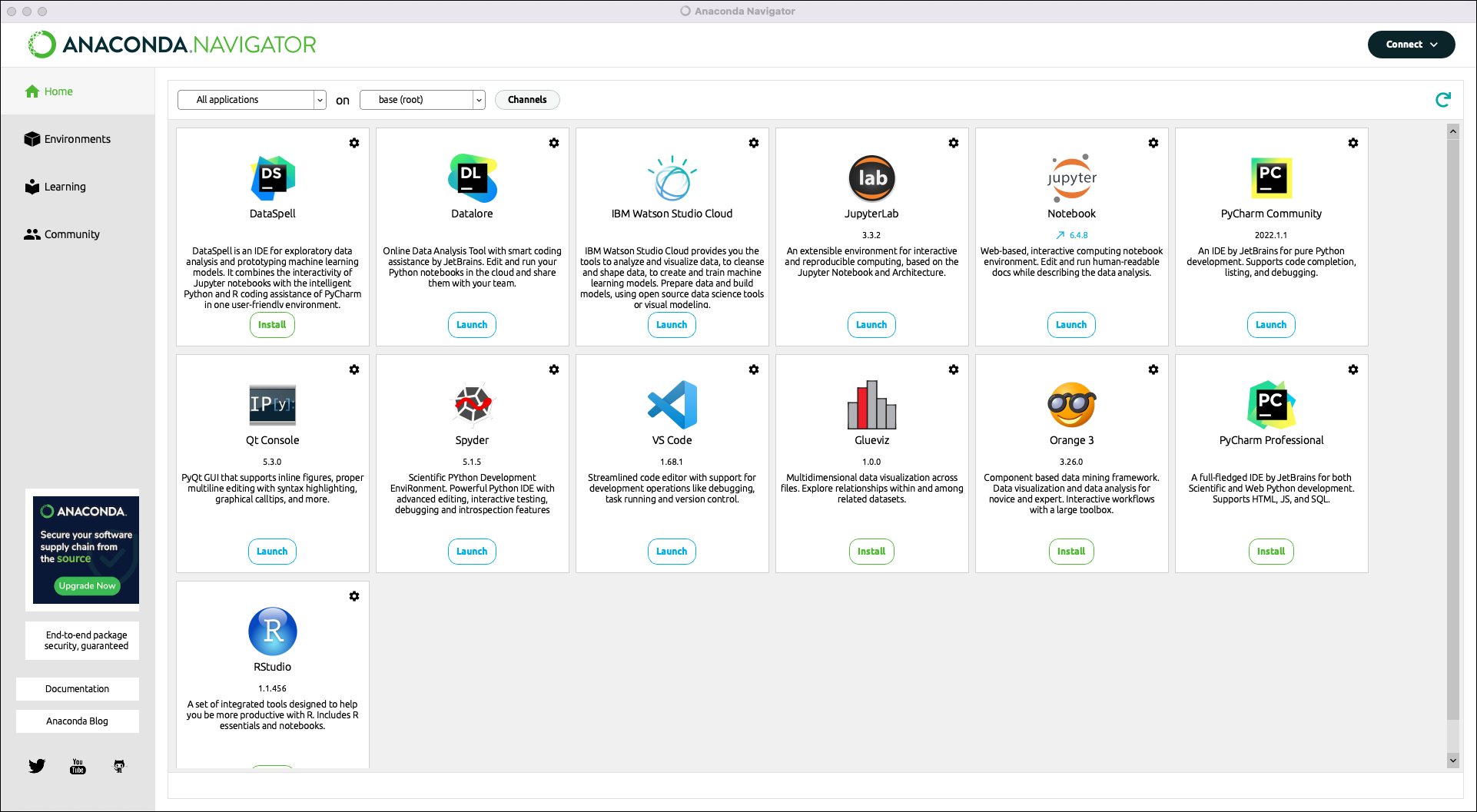The width and height of the screenshot is (1477, 812).
Task: Launch Datalore
Action: [472, 325]
